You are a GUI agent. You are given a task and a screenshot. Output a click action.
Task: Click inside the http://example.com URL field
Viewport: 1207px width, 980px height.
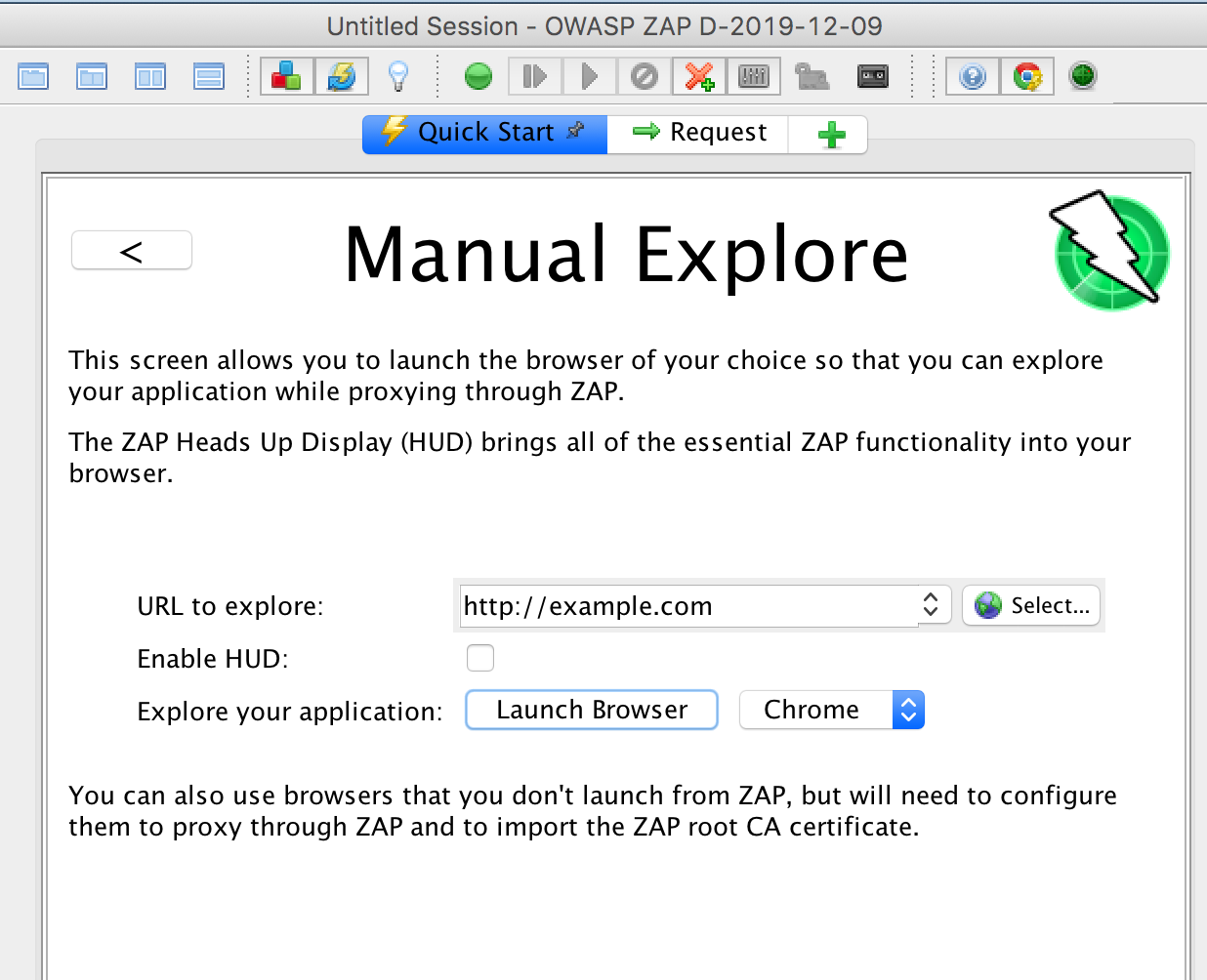(x=684, y=605)
